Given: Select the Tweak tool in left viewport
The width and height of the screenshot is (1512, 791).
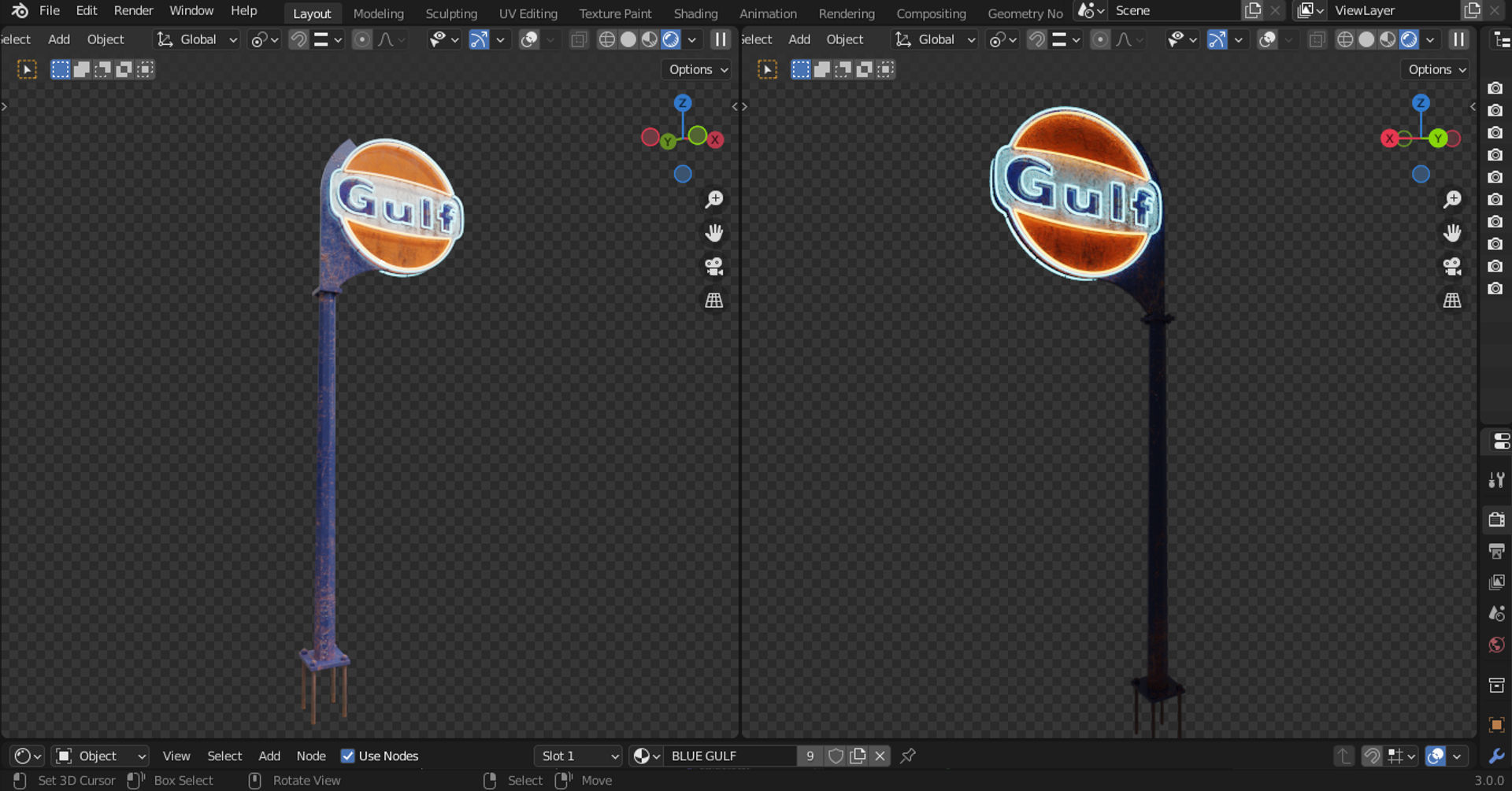Looking at the screenshot, I should [27, 69].
